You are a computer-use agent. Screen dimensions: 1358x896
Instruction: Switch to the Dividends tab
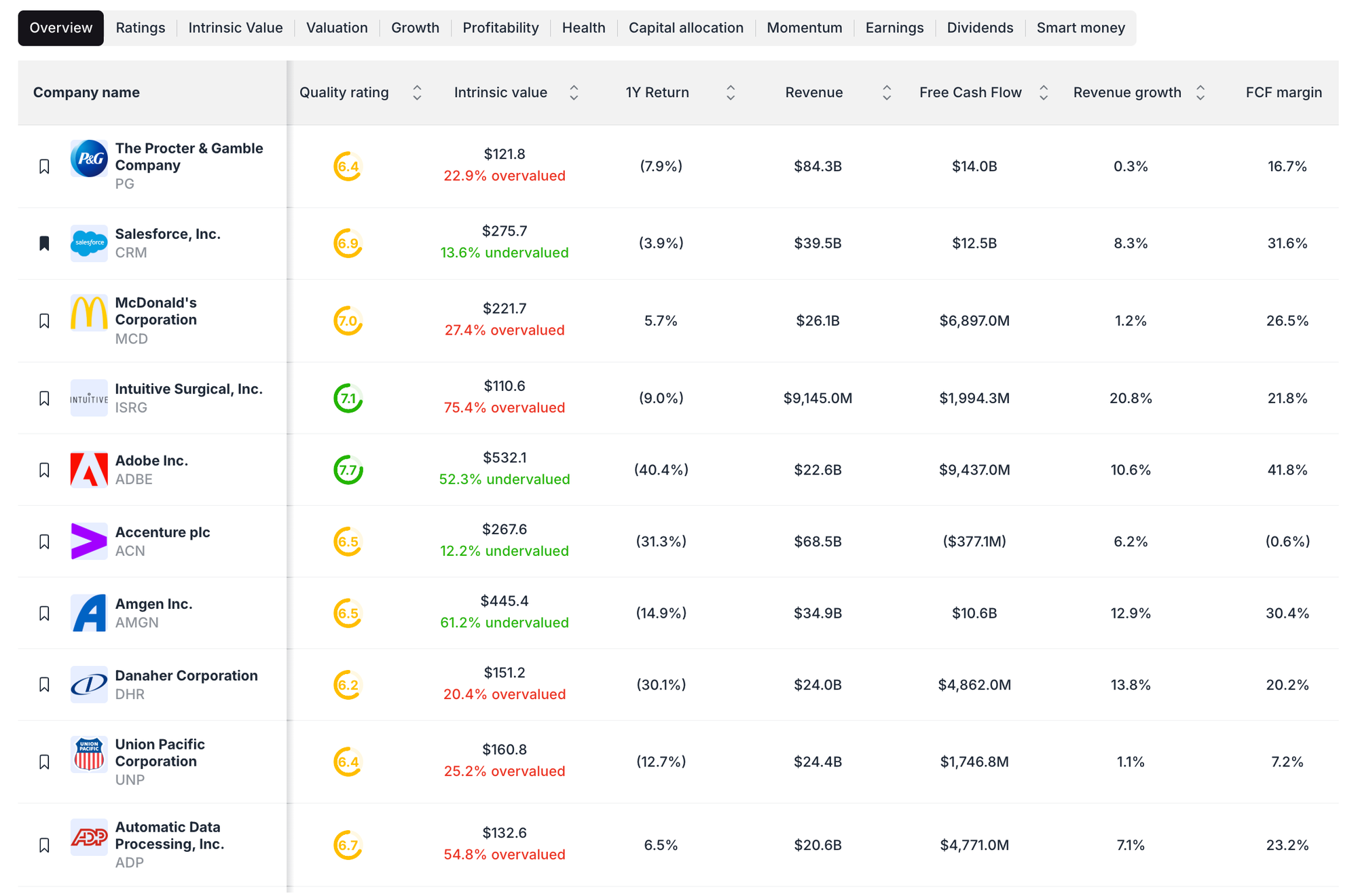pos(980,28)
